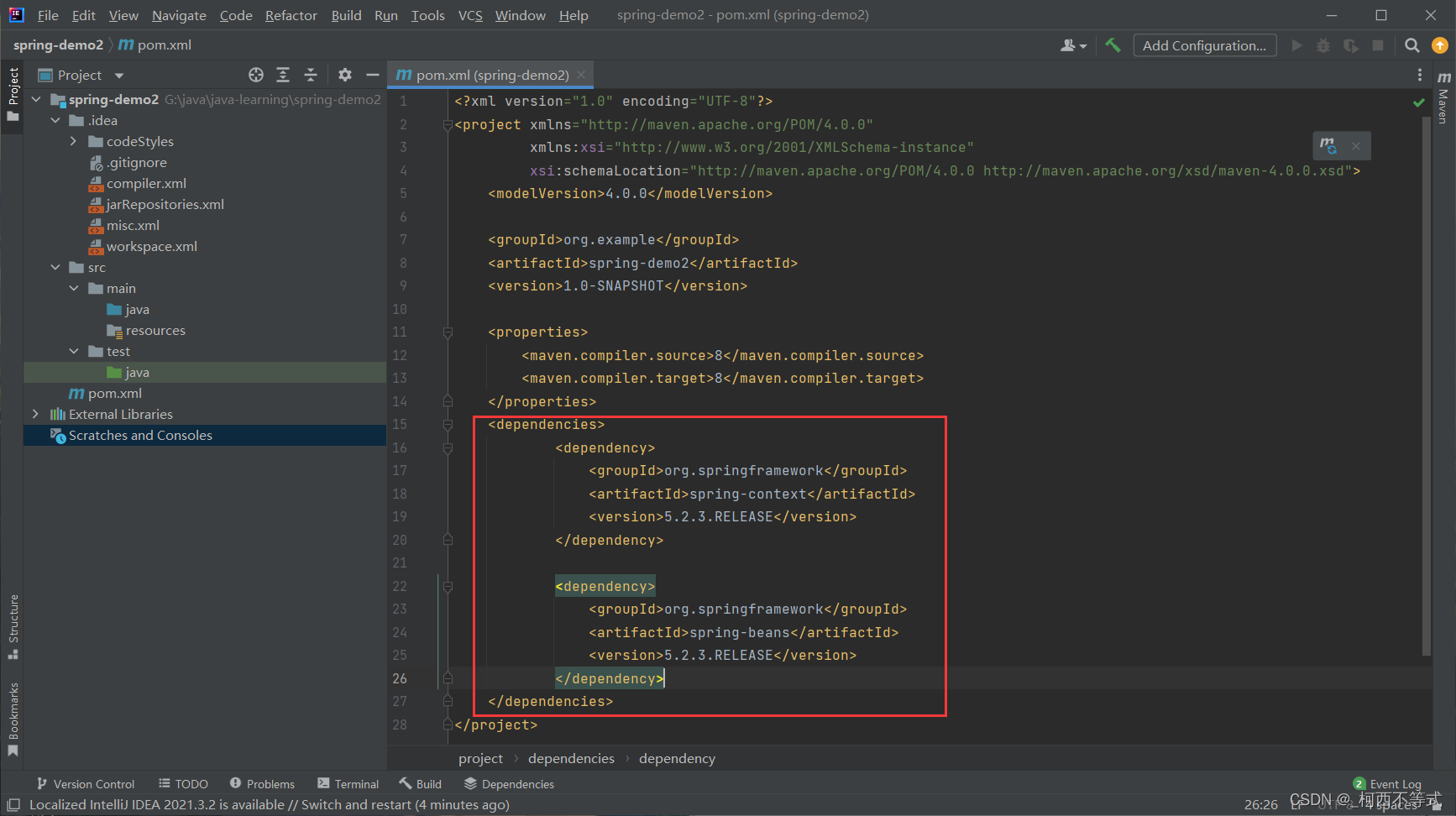
Task: Click dependencies in the breadcrumb bar
Action: [x=571, y=758]
